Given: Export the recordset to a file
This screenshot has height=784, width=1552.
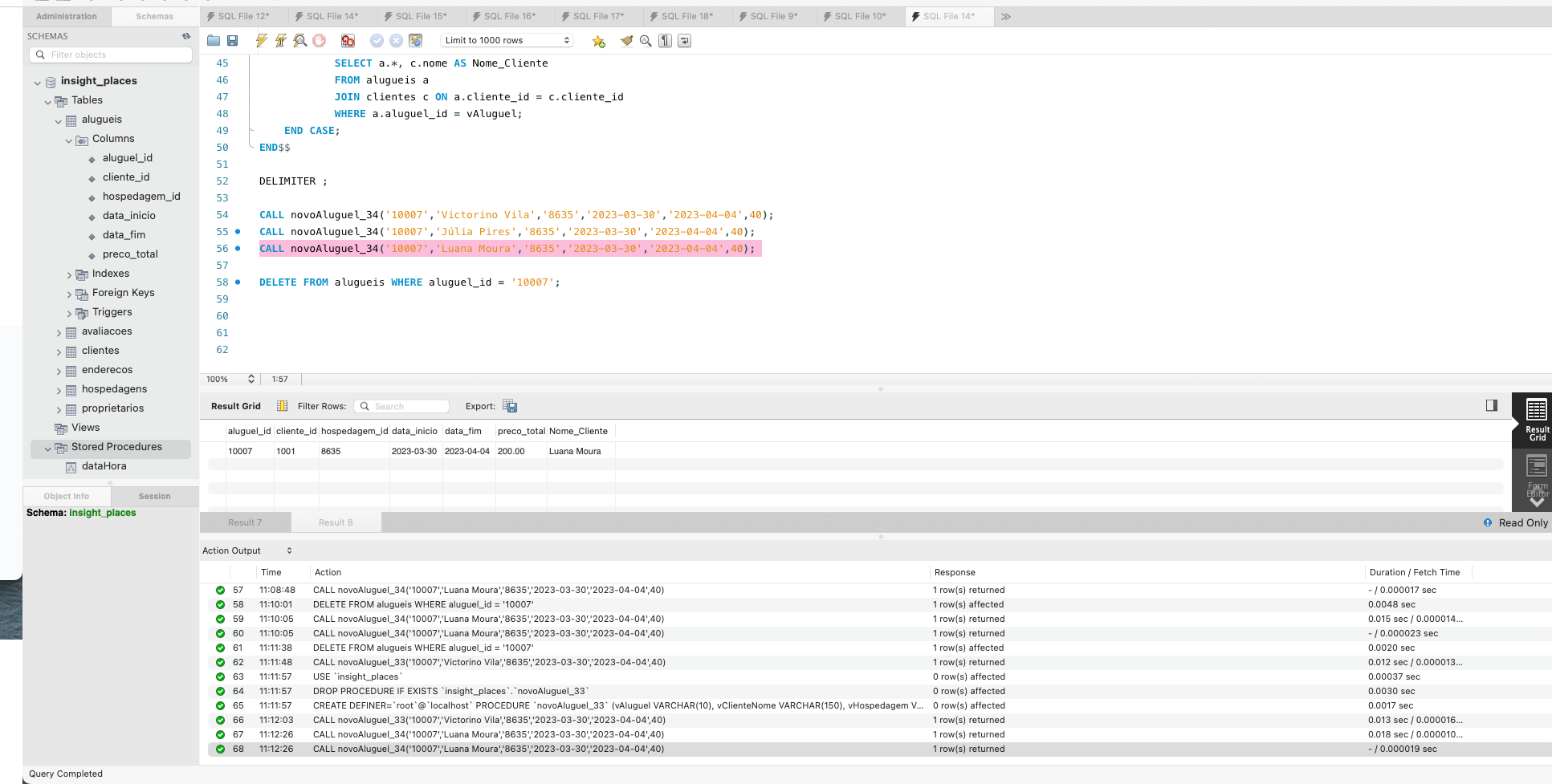Looking at the screenshot, I should pyautogui.click(x=510, y=406).
